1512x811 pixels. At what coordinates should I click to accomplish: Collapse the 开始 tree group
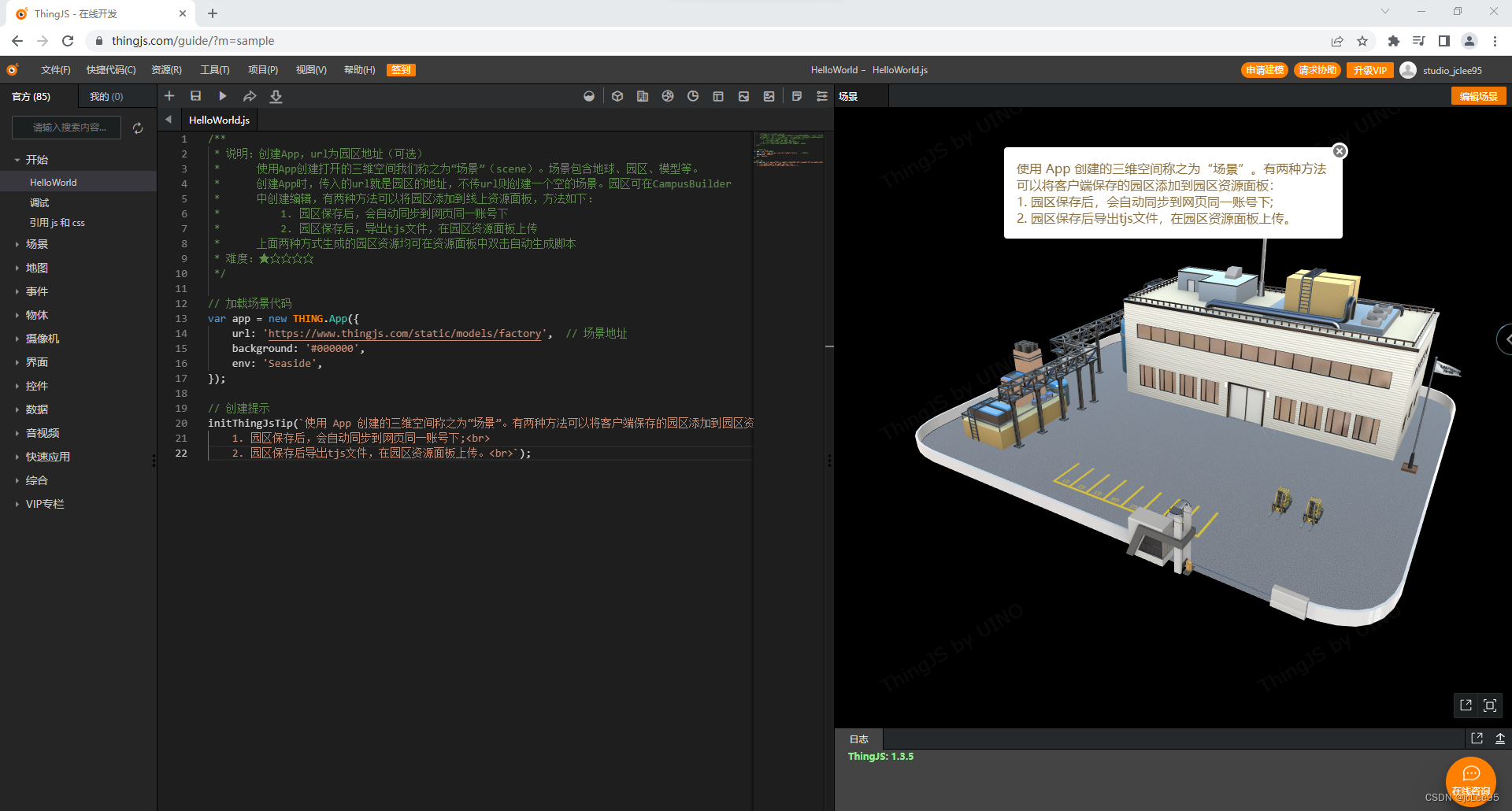pos(17,160)
